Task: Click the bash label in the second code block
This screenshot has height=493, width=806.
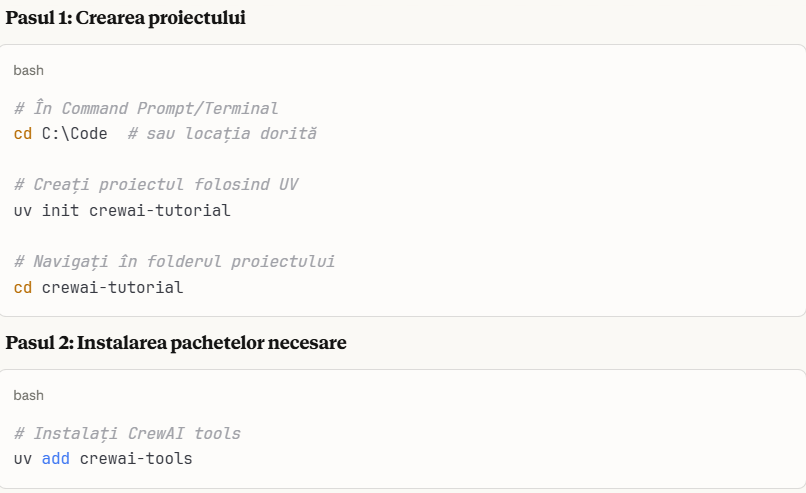Action: click(29, 395)
